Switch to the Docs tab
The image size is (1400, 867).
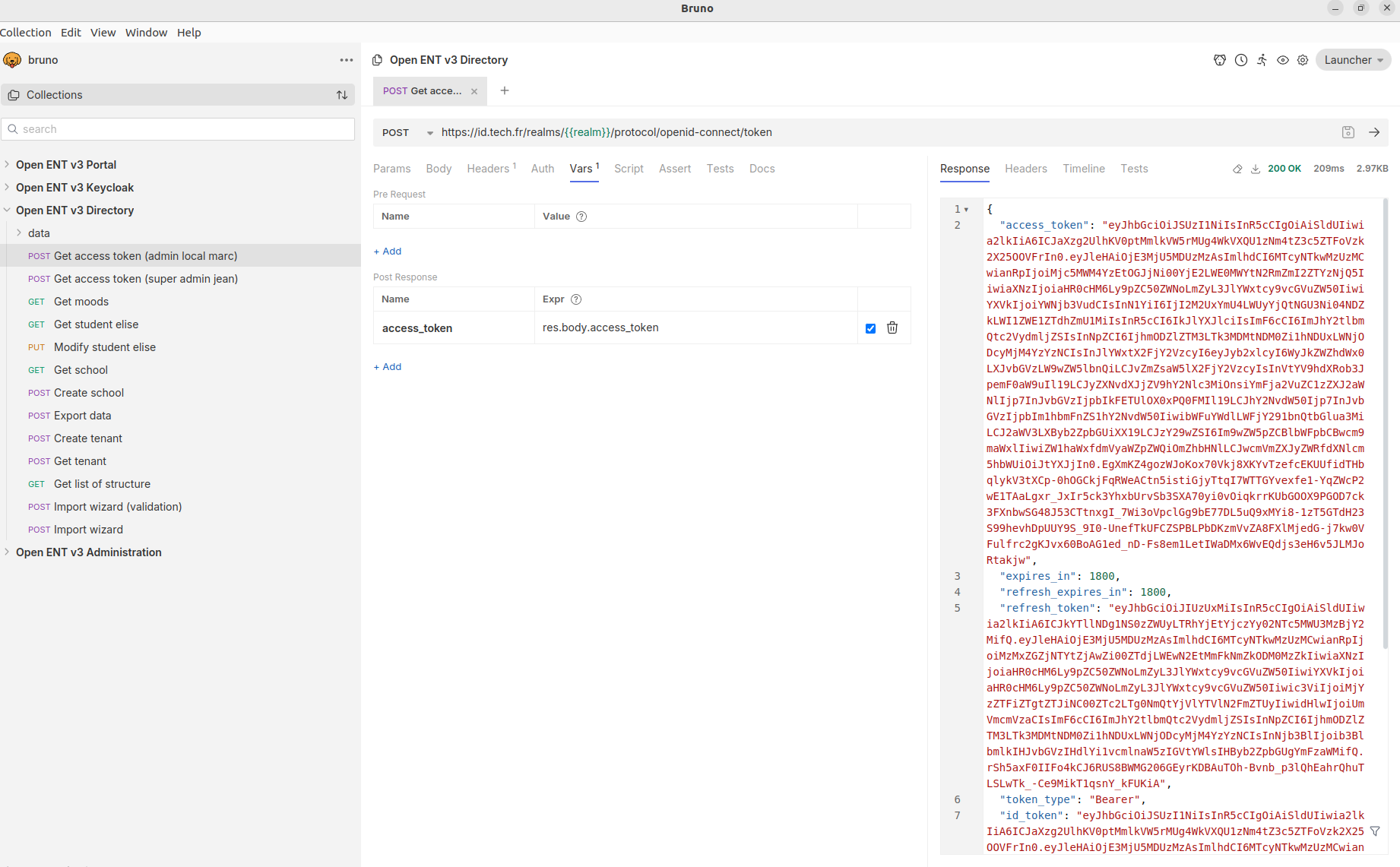(x=762, y=169)
